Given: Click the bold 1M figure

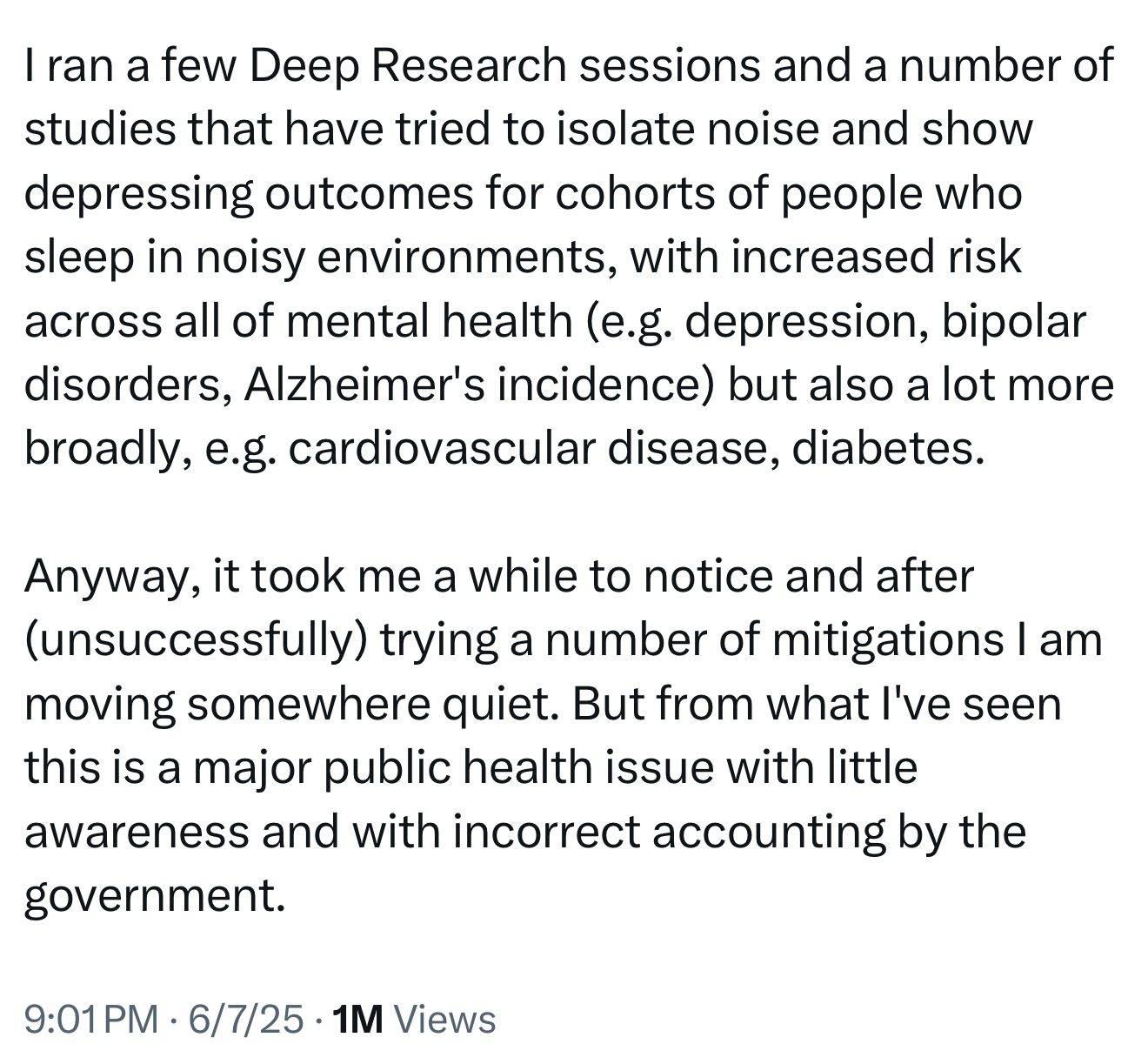Looking at the screenshot, I should pos(357,1019).
